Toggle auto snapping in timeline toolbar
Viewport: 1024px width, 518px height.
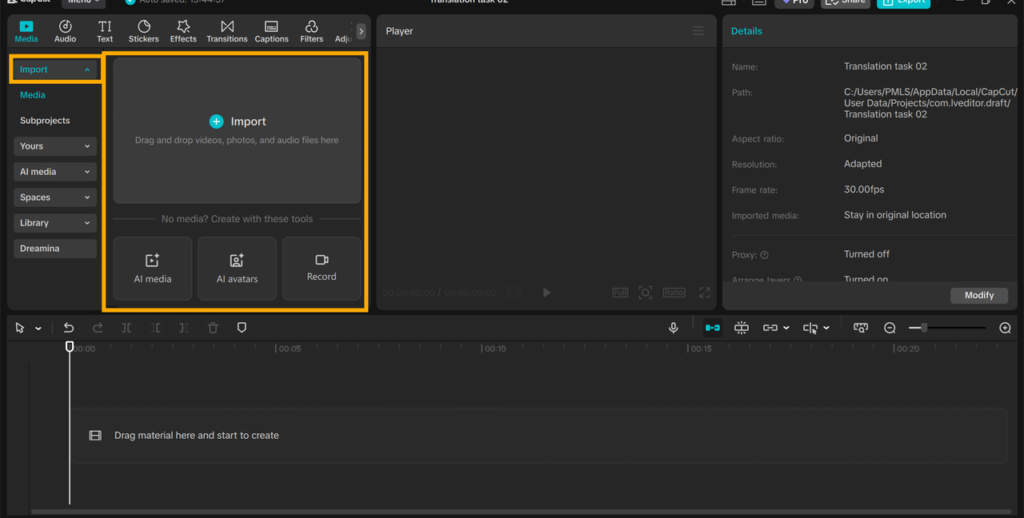coord(741,328)
